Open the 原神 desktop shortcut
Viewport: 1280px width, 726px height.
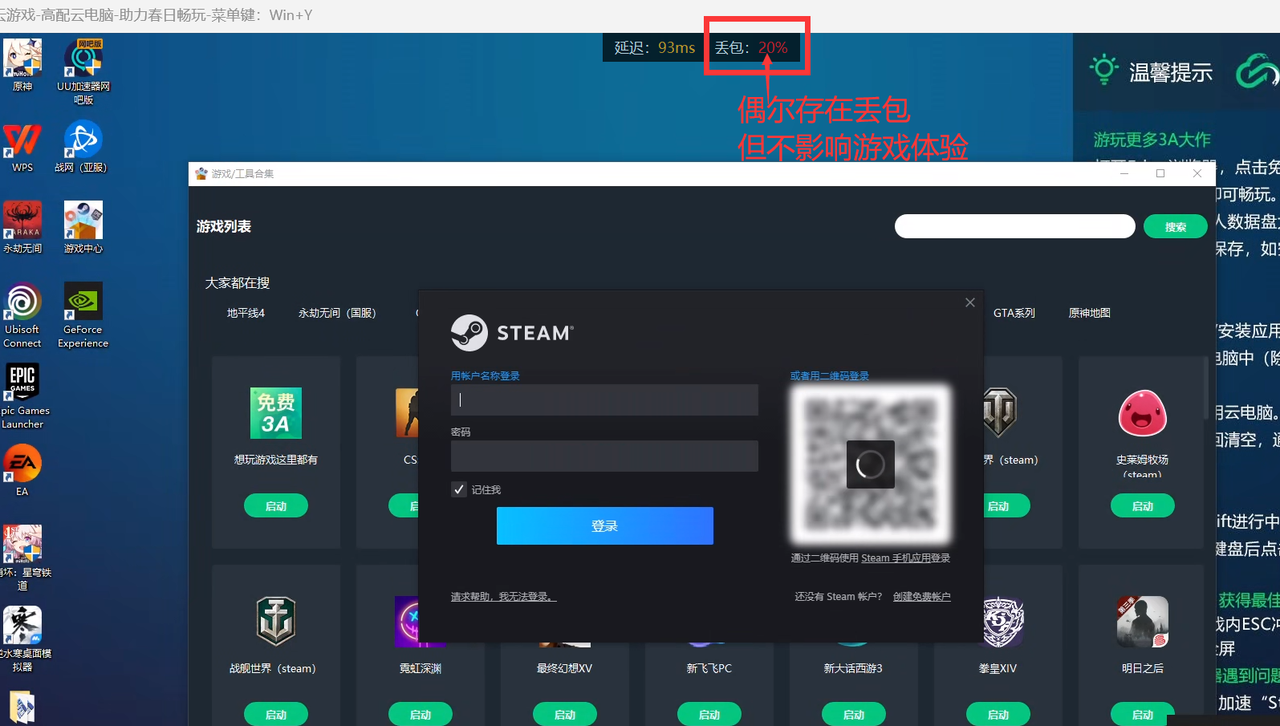click(x=22, y=65)
